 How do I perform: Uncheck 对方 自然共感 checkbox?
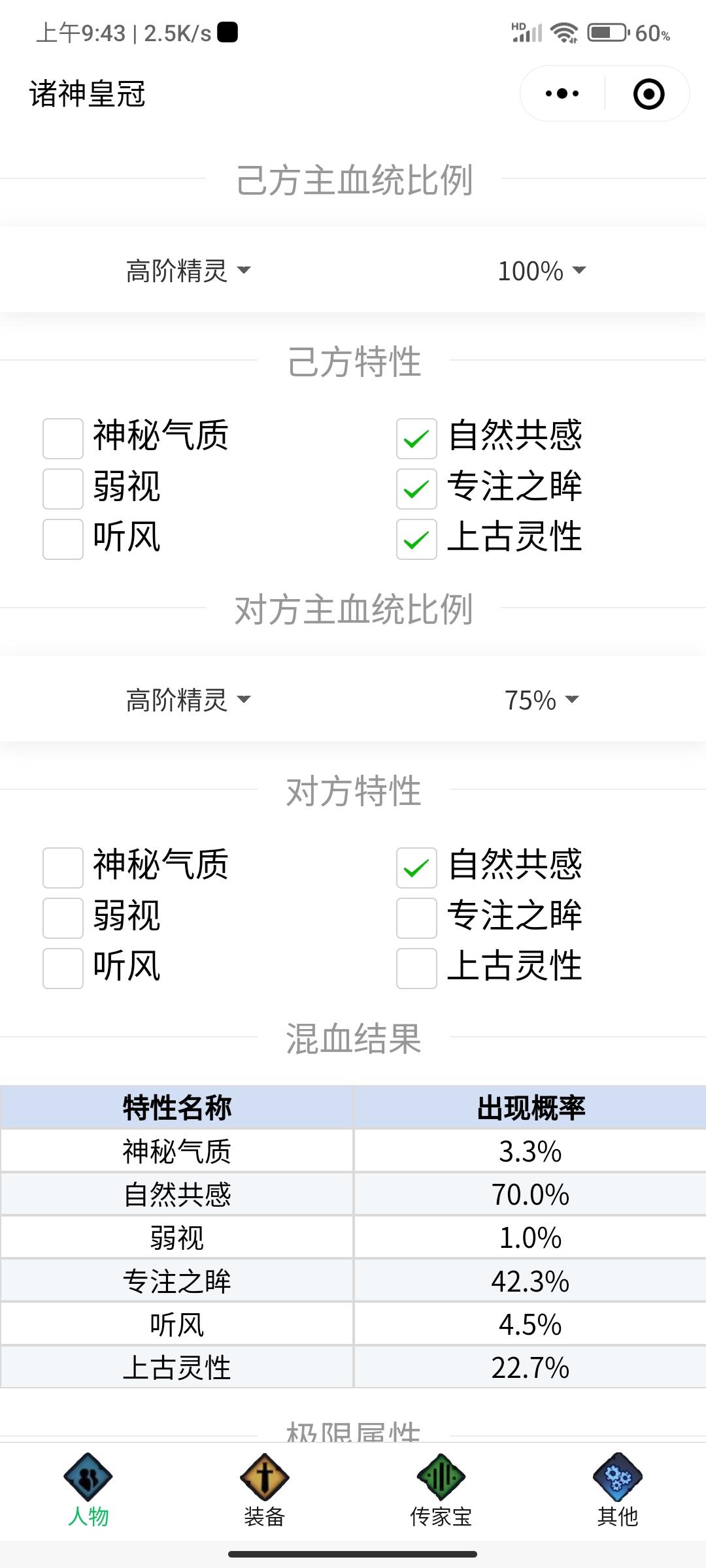coord(416,868)
